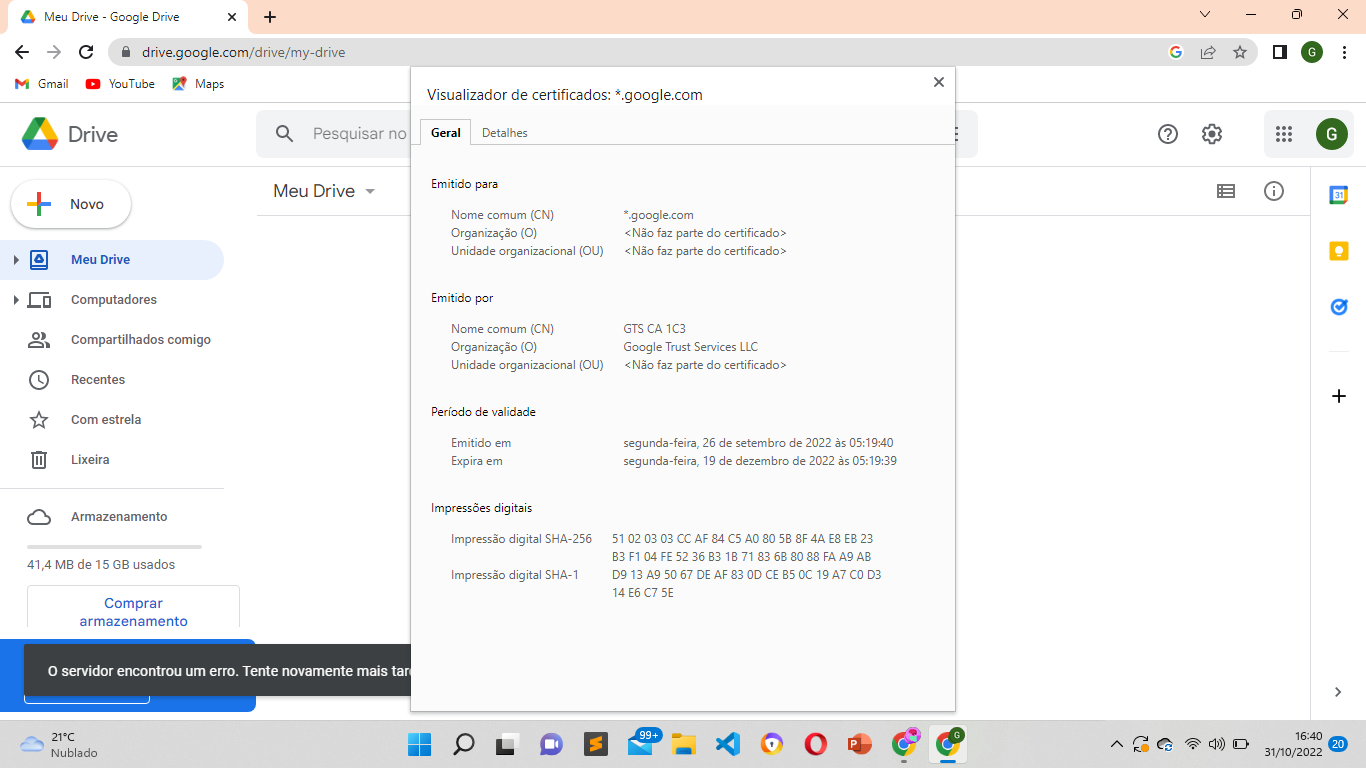
Task: Open the Lixeira trash
Action: tap(90, 460)
